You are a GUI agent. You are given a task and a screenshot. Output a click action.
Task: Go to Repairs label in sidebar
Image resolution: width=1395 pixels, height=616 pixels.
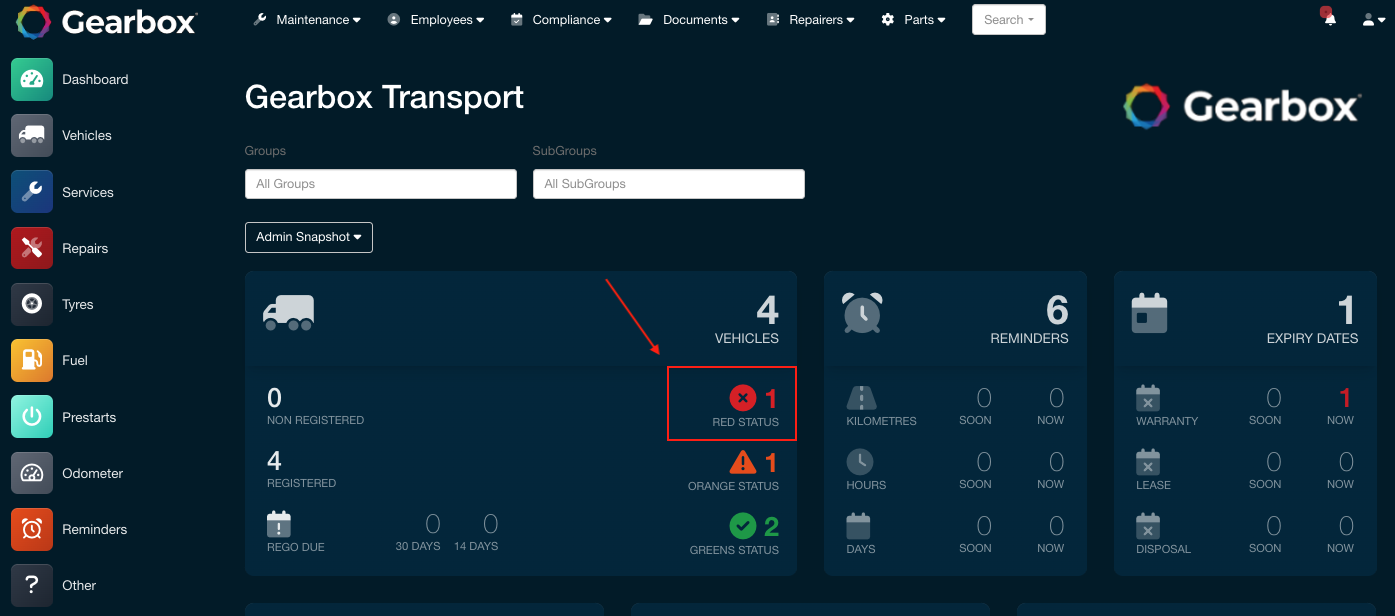85,249
